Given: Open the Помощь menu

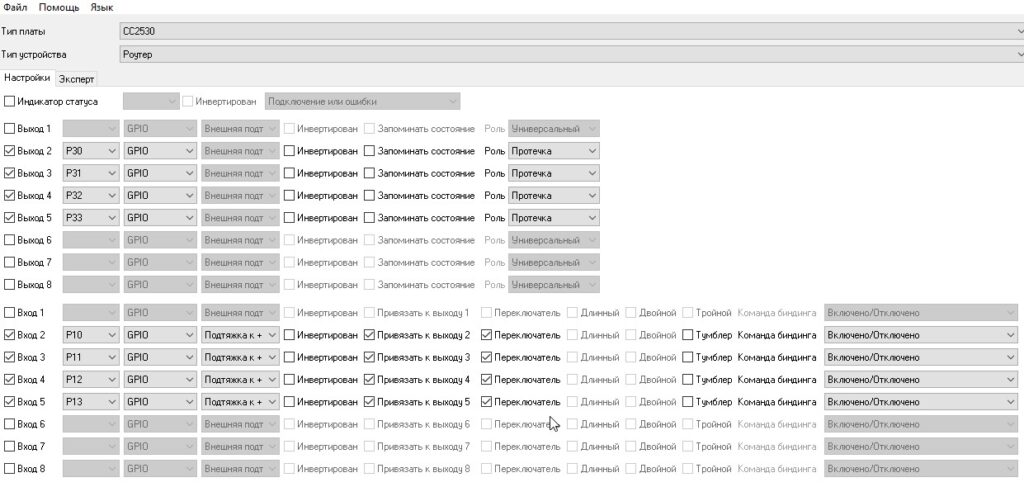Looking at the screenshot, I should pos(59,7).
